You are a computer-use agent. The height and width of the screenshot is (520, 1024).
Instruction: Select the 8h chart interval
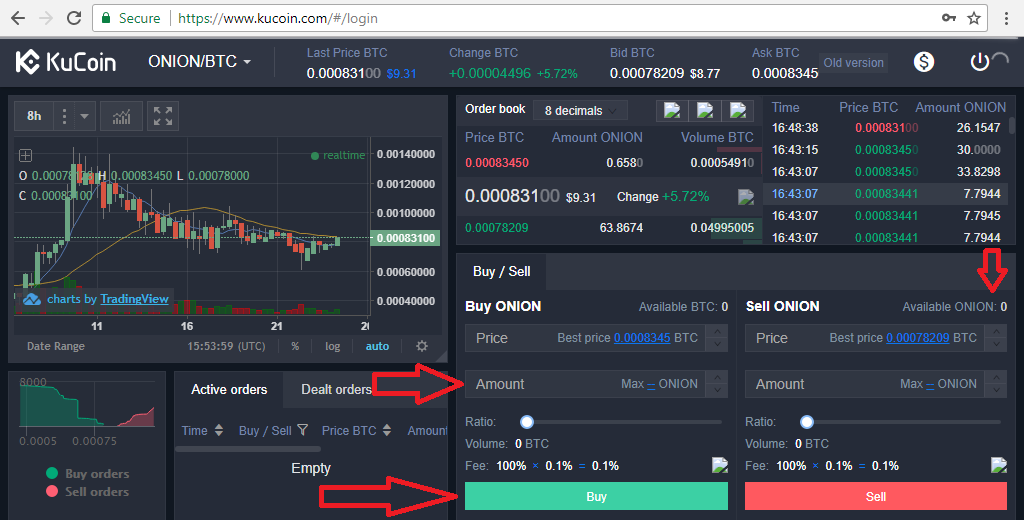coord(34,116)
